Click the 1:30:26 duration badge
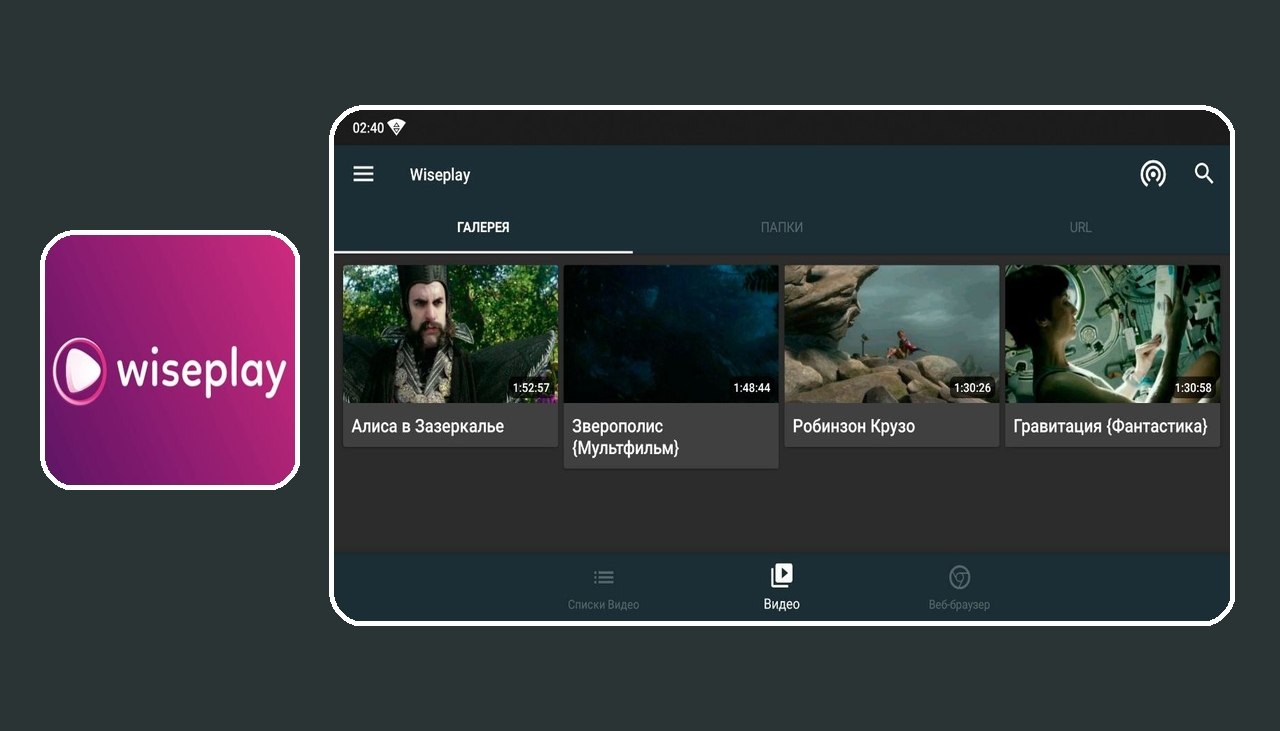Screen dimensions: 1280x731 pos(972,387)
